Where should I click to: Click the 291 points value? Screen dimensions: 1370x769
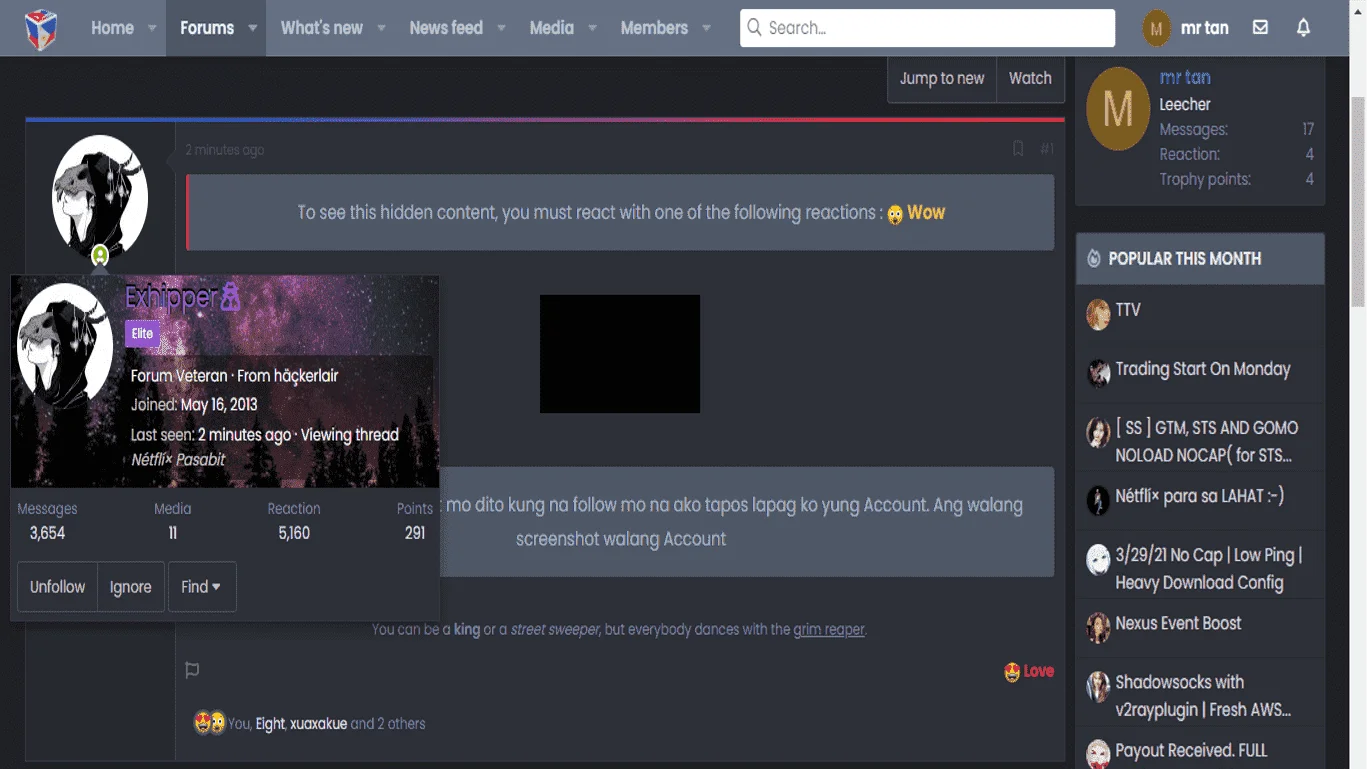(x=415, y=533)
